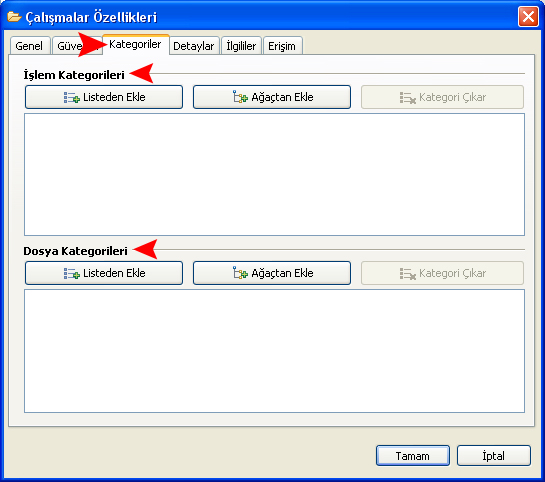Choose Ağaçtan Ekle under Dosya Kategorileri
This screenshot has width=545, height=482.
[272, 273]
